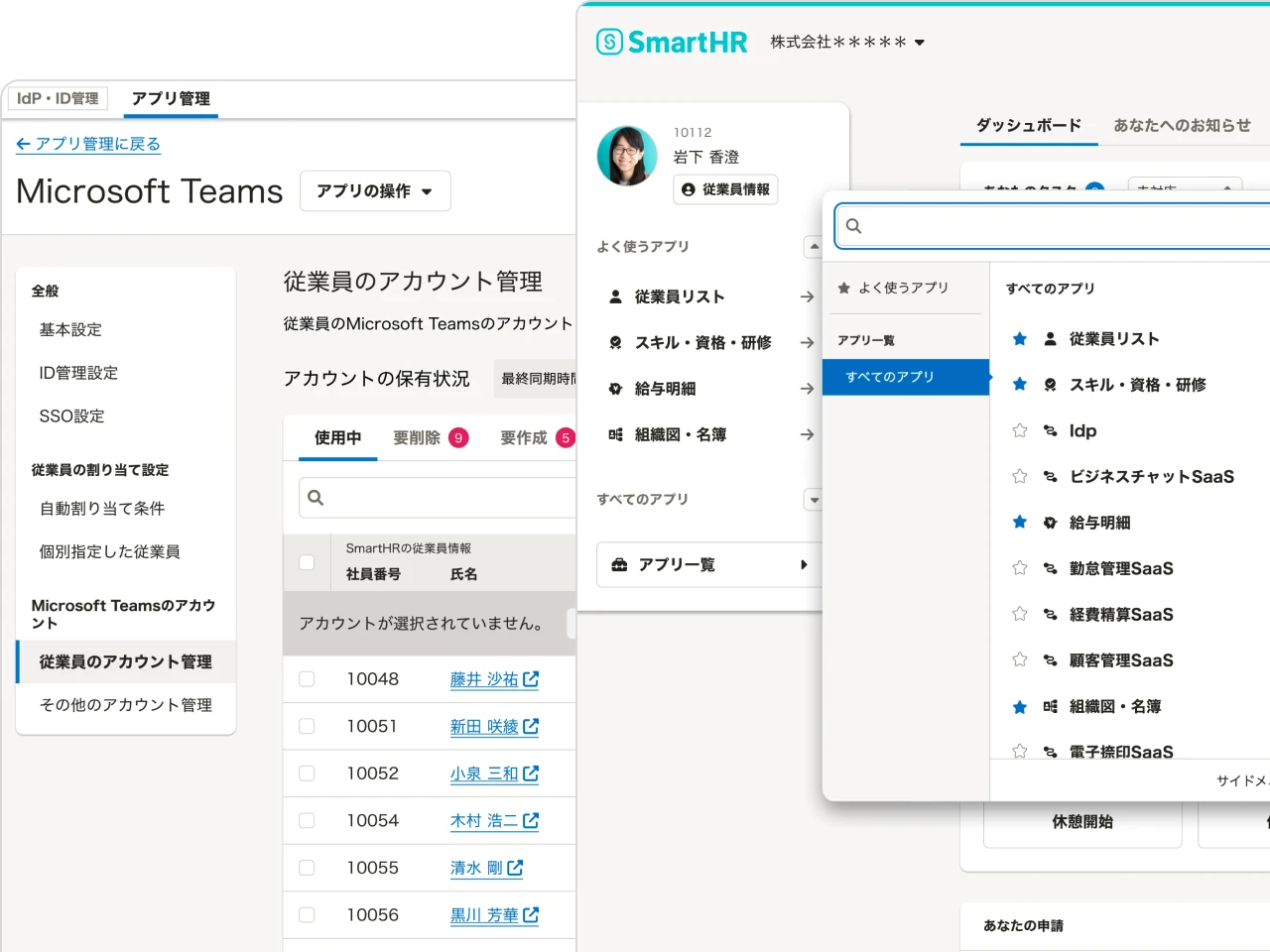Click the アプリ管理に戻る link

[x=88, y=144]
